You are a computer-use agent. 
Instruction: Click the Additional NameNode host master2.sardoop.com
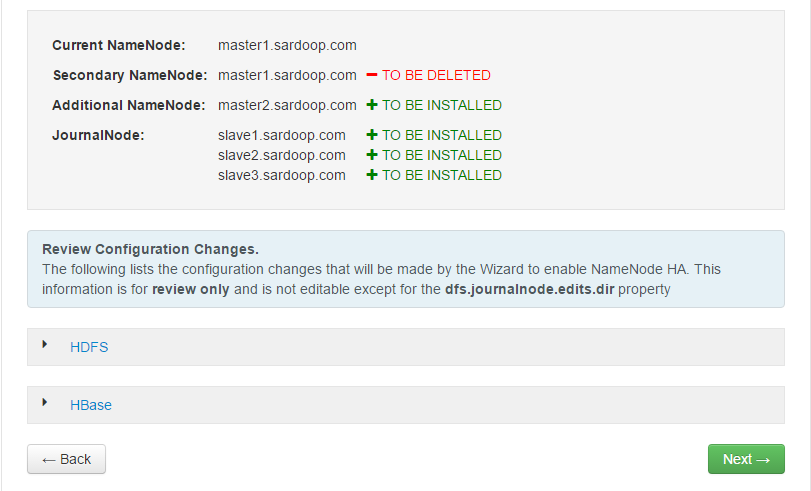[x=287, y=105]
